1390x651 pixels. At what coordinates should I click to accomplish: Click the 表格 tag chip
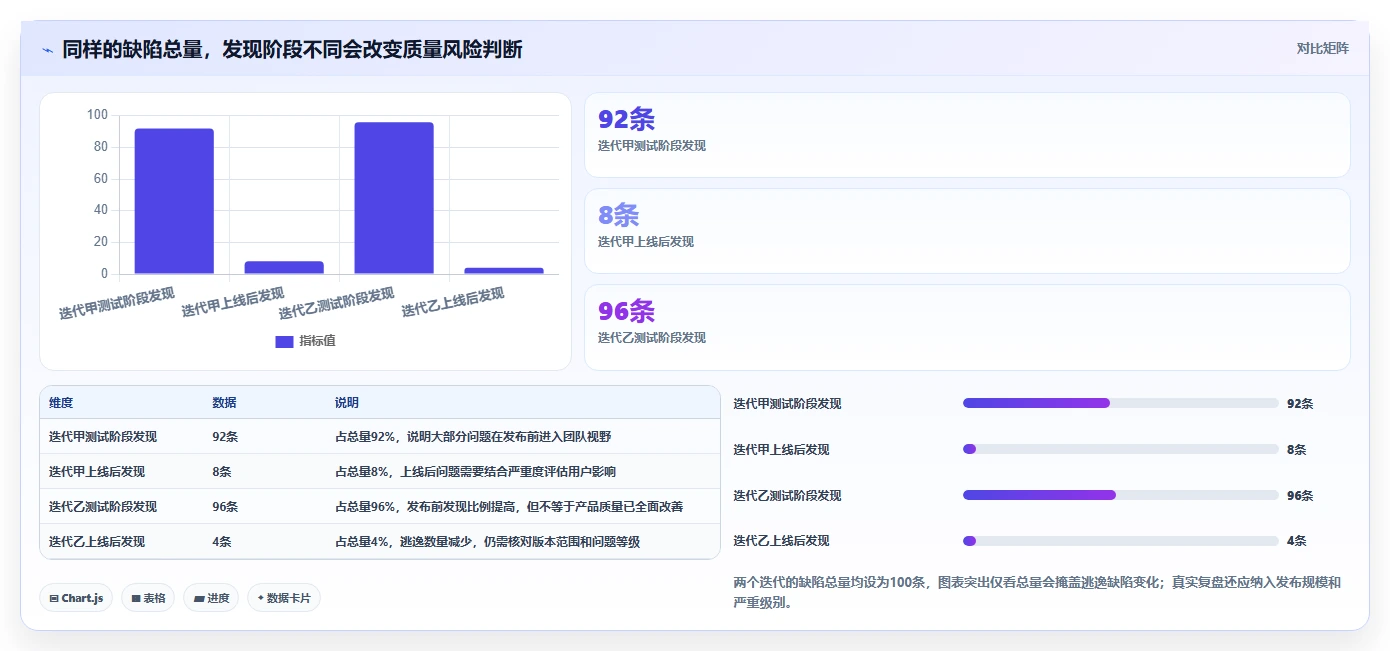point(148,598)
